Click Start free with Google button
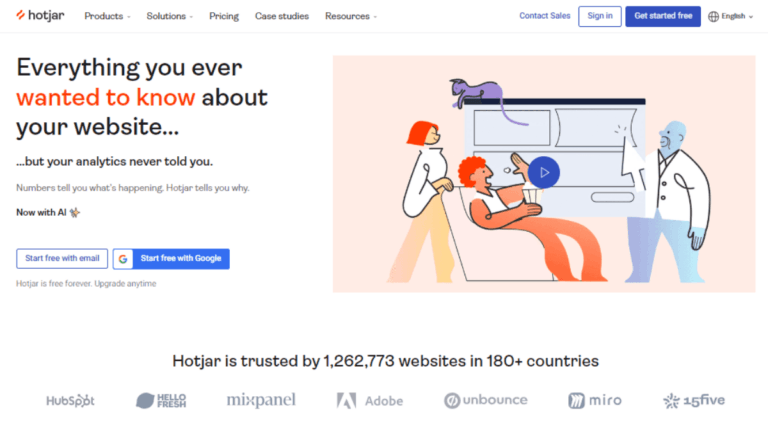768x434 pixels. pos(171,259)
